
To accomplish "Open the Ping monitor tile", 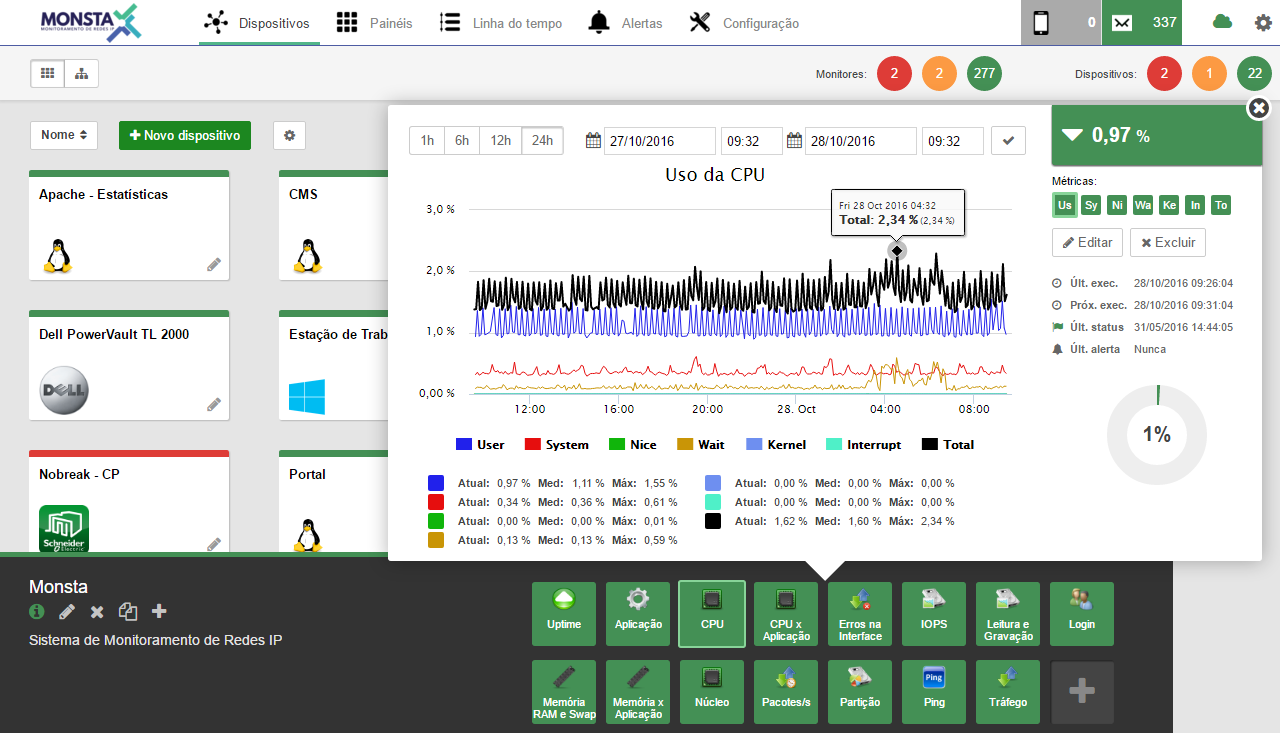I will [934, 692].
